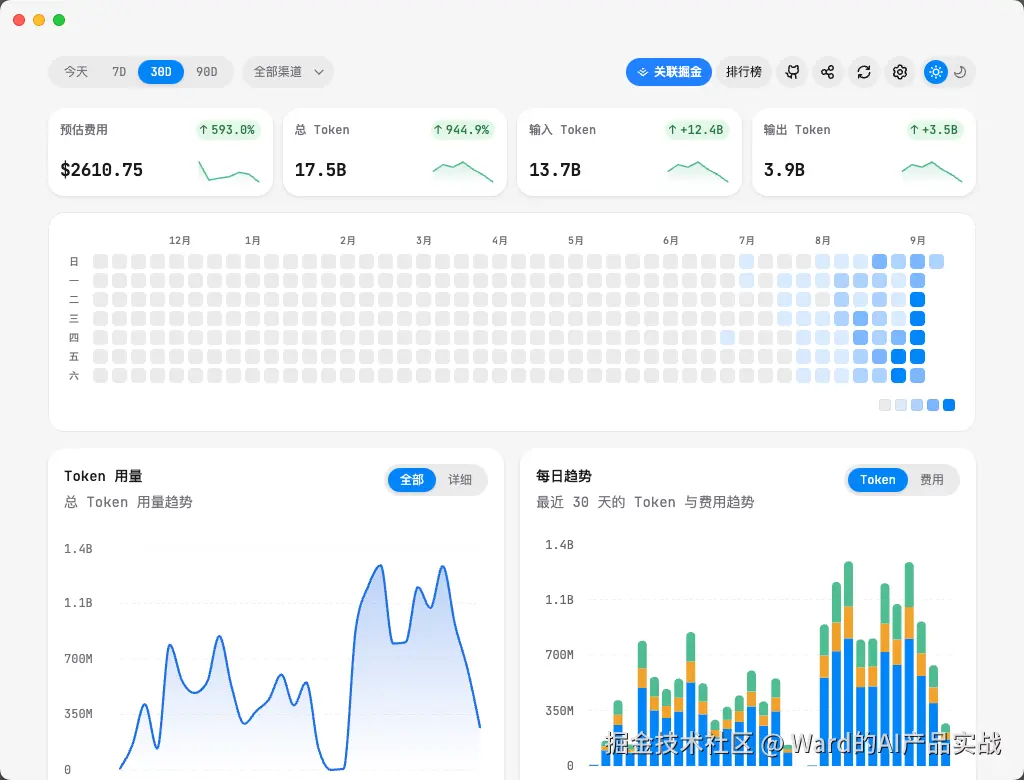The width and height of the screenshot is (1024, 780).
Task: Click the $2610.75 estimated cost value
Action: [101, 170]
